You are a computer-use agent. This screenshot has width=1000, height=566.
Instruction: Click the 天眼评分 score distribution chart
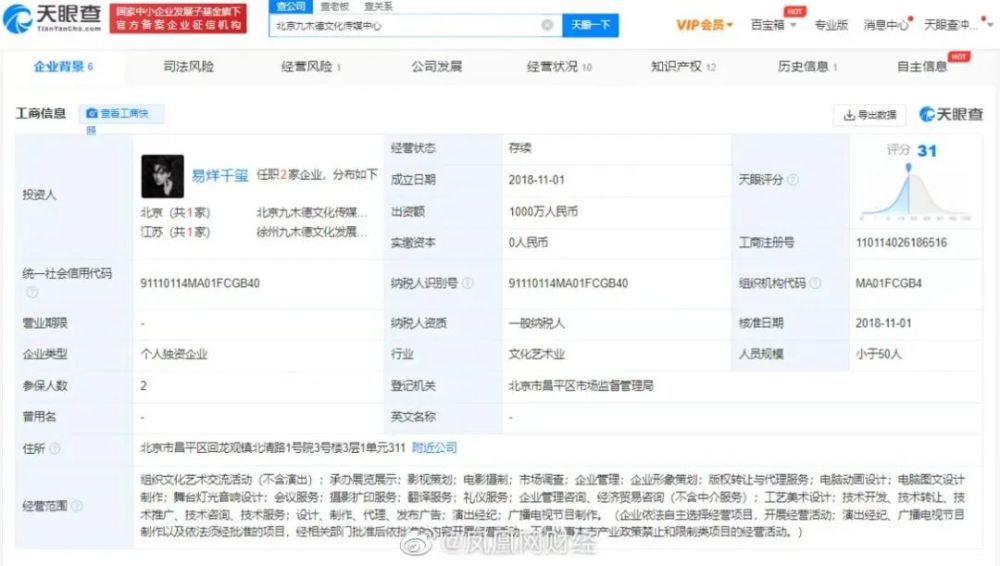(915, 192)
